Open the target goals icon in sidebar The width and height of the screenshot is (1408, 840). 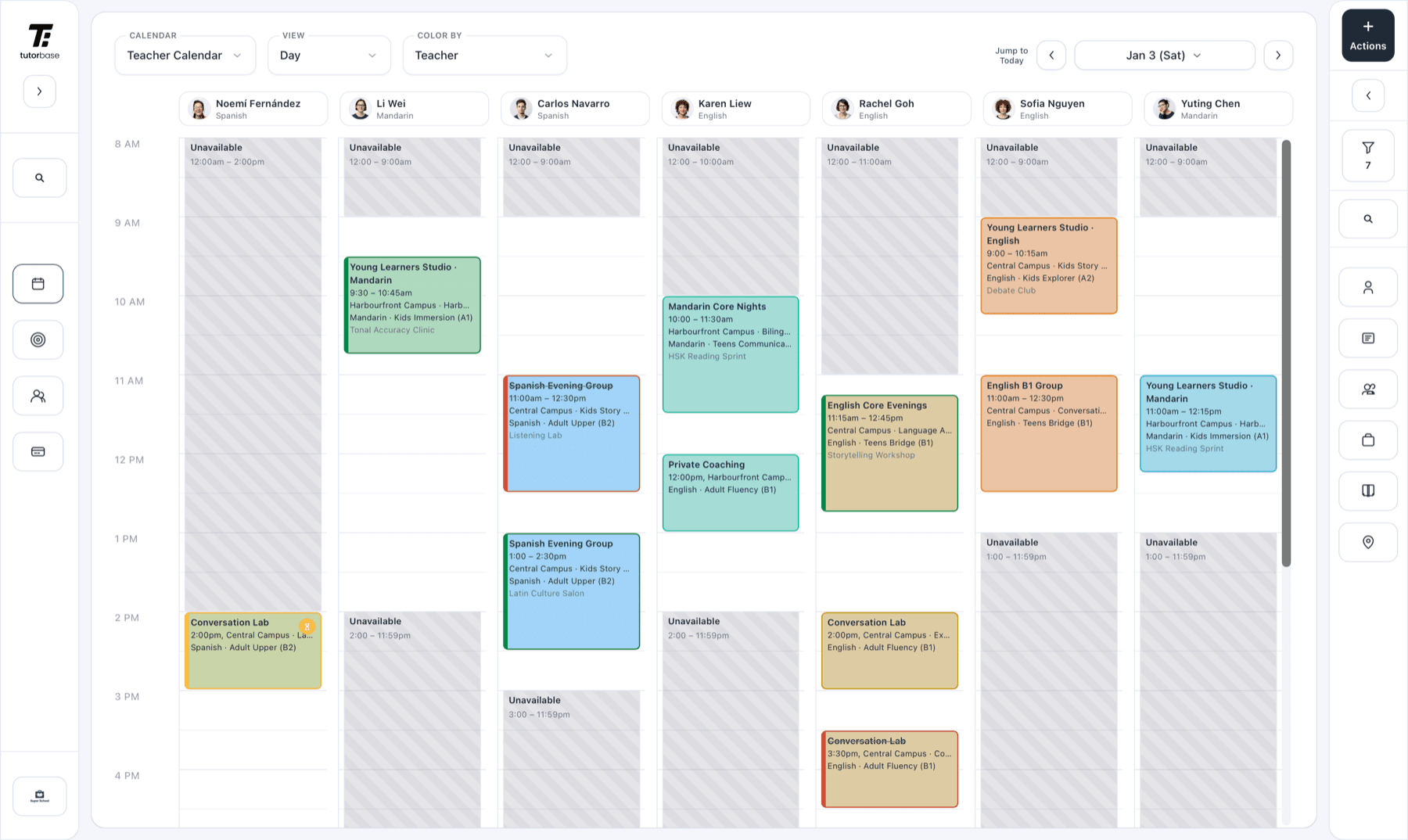tap(38, 339)
